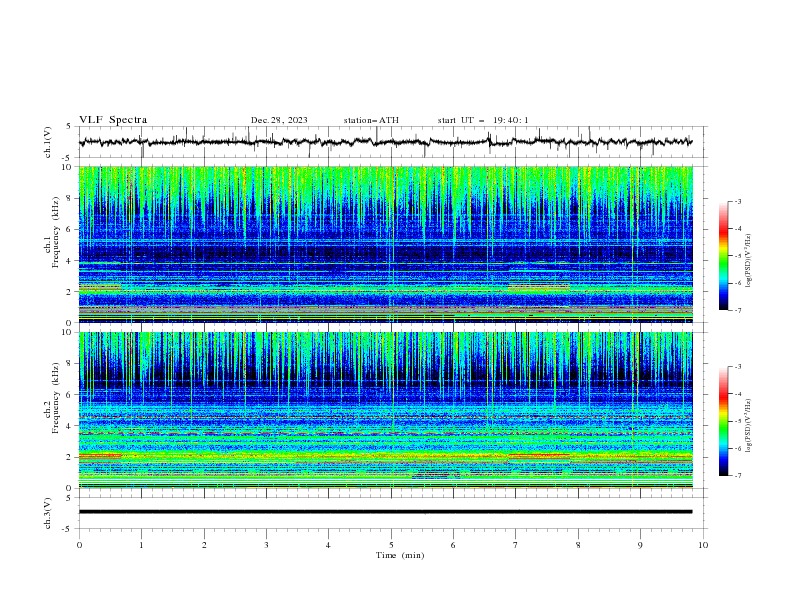Viewport: 792px width, 612px height.
Task: Click the "Time (min)" axis label
Action: point(400,555)
